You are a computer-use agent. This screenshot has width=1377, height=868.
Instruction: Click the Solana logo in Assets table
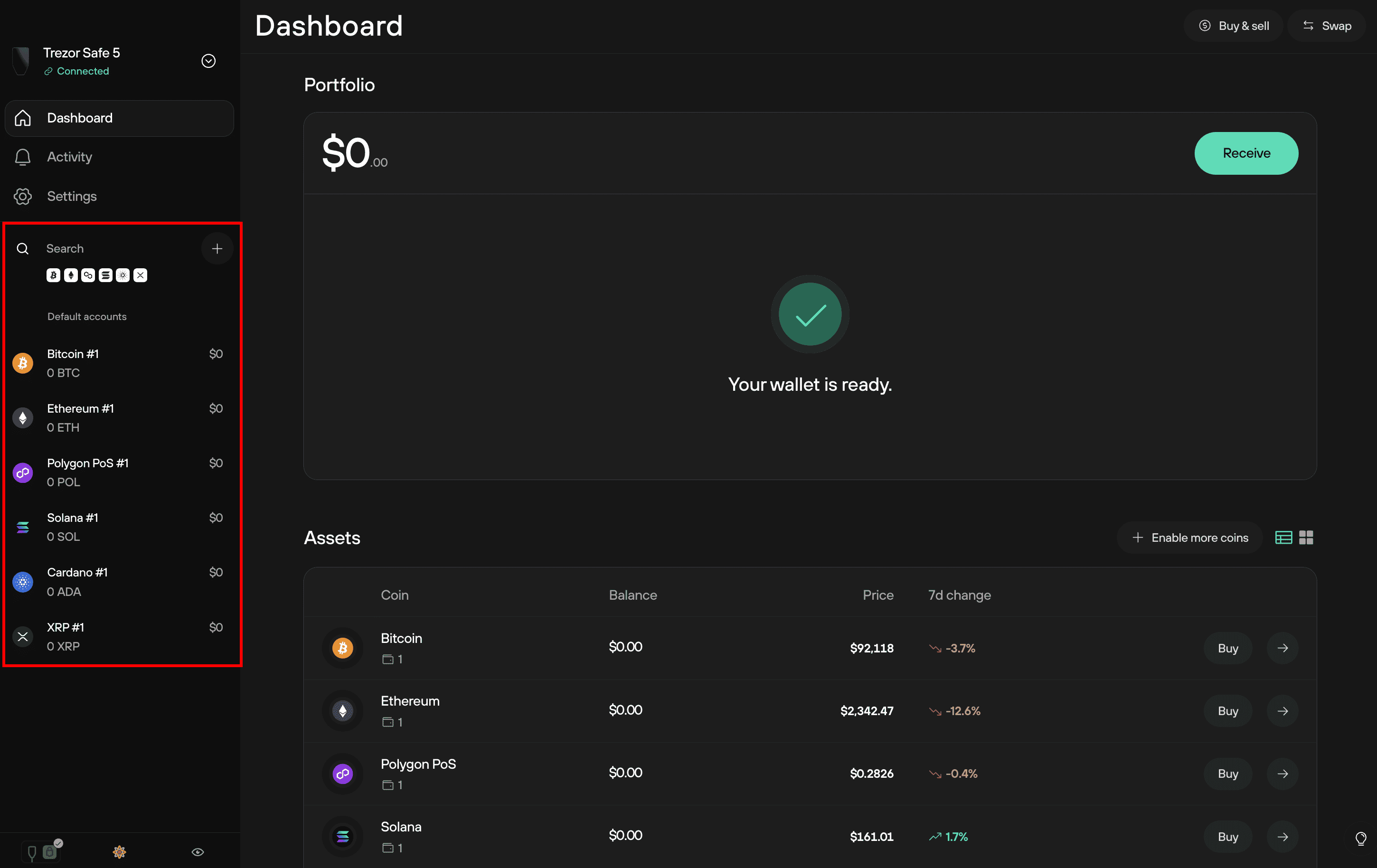pos(342,837)
